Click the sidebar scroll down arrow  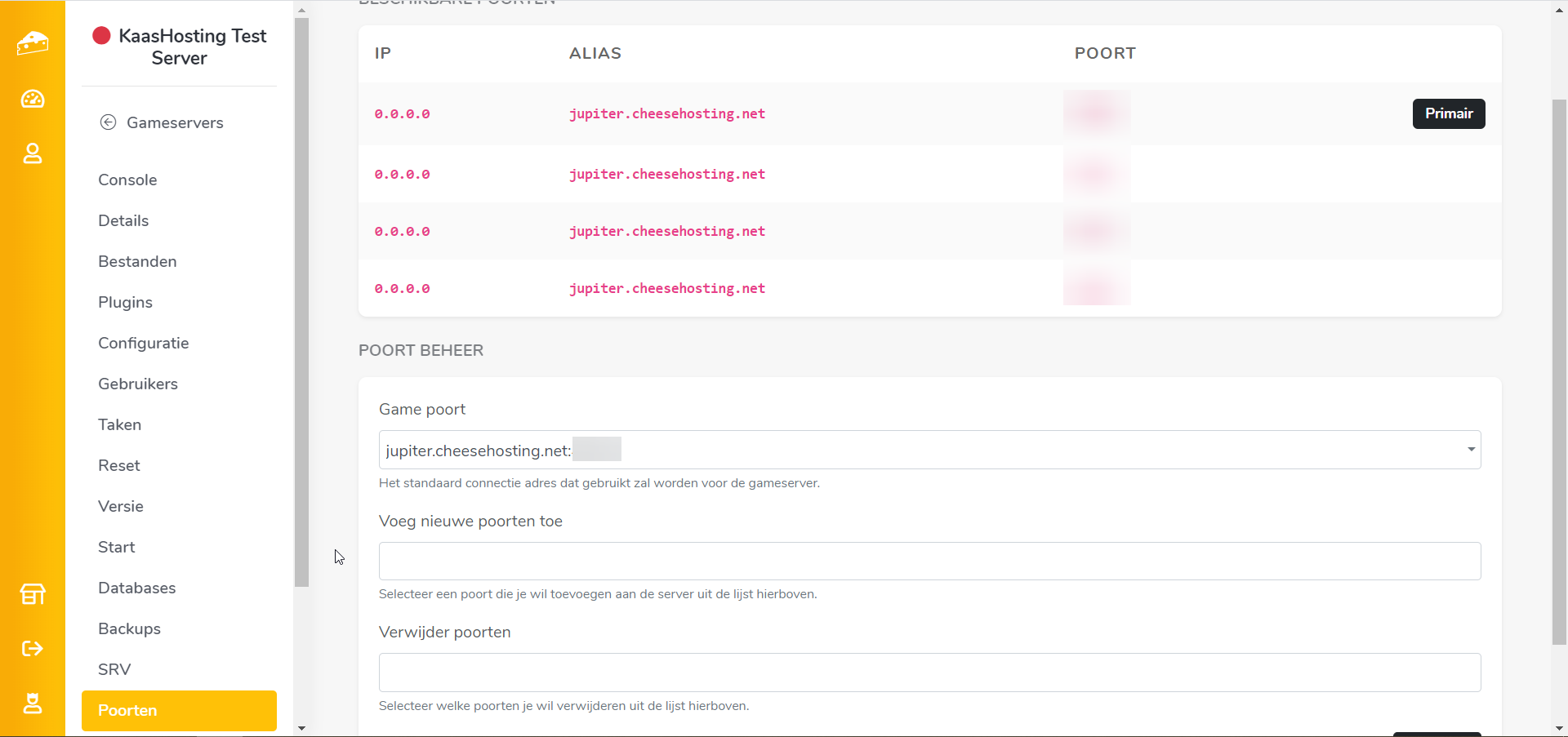click(302, 728)
